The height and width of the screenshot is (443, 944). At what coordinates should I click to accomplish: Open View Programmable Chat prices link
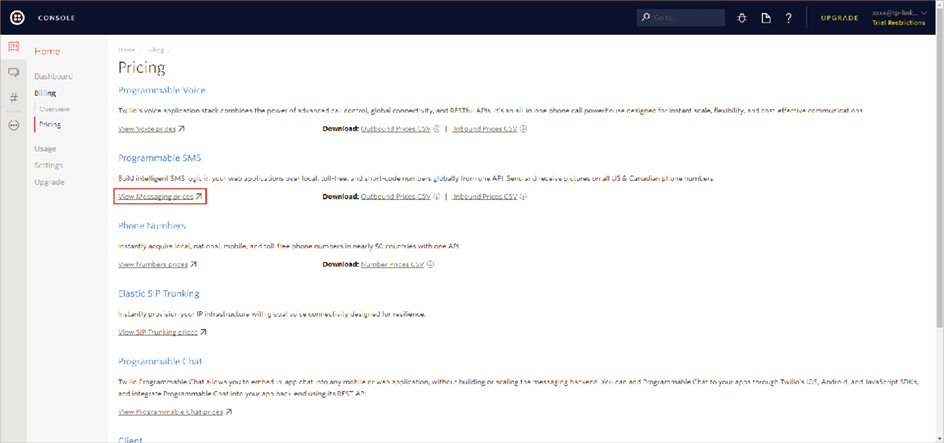point(171,412)
